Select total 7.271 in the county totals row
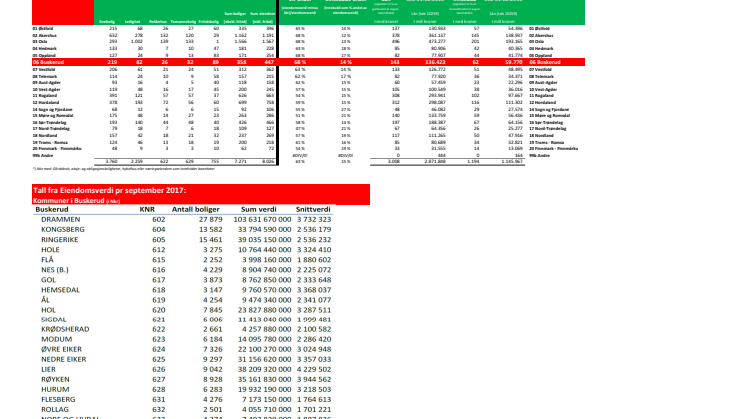This screenshot has width=746, height=419. (x=241, y=162)
